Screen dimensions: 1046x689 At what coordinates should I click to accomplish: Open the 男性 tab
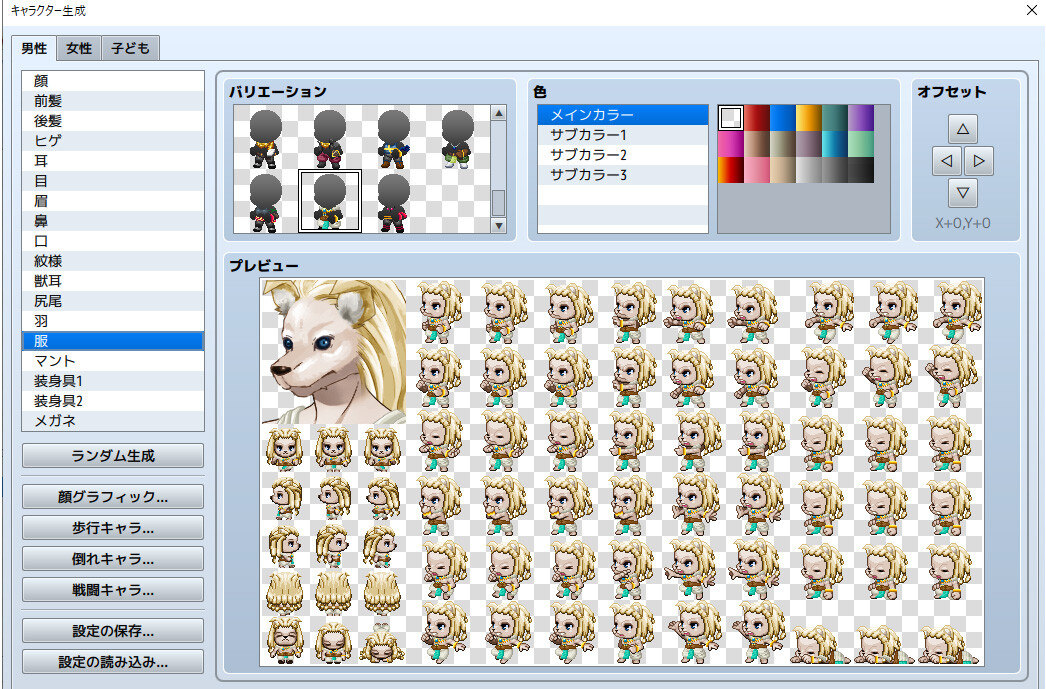[33, 47]
